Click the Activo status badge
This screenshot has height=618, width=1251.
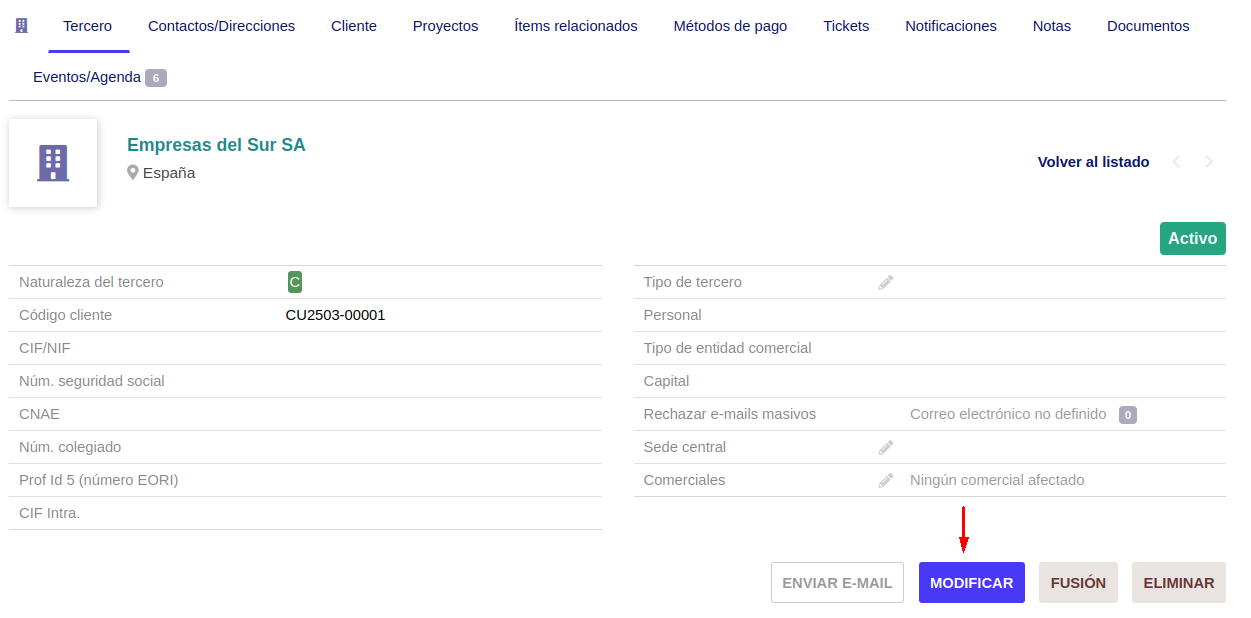click(1192, 239)
